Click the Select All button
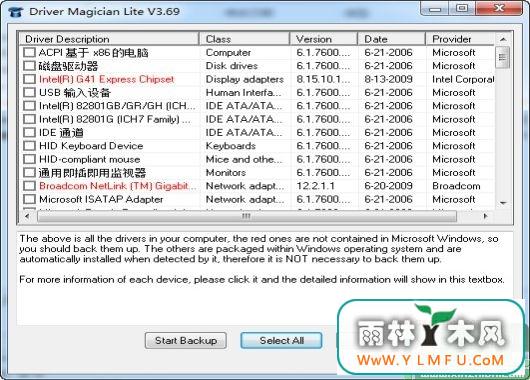 point(281,340)
